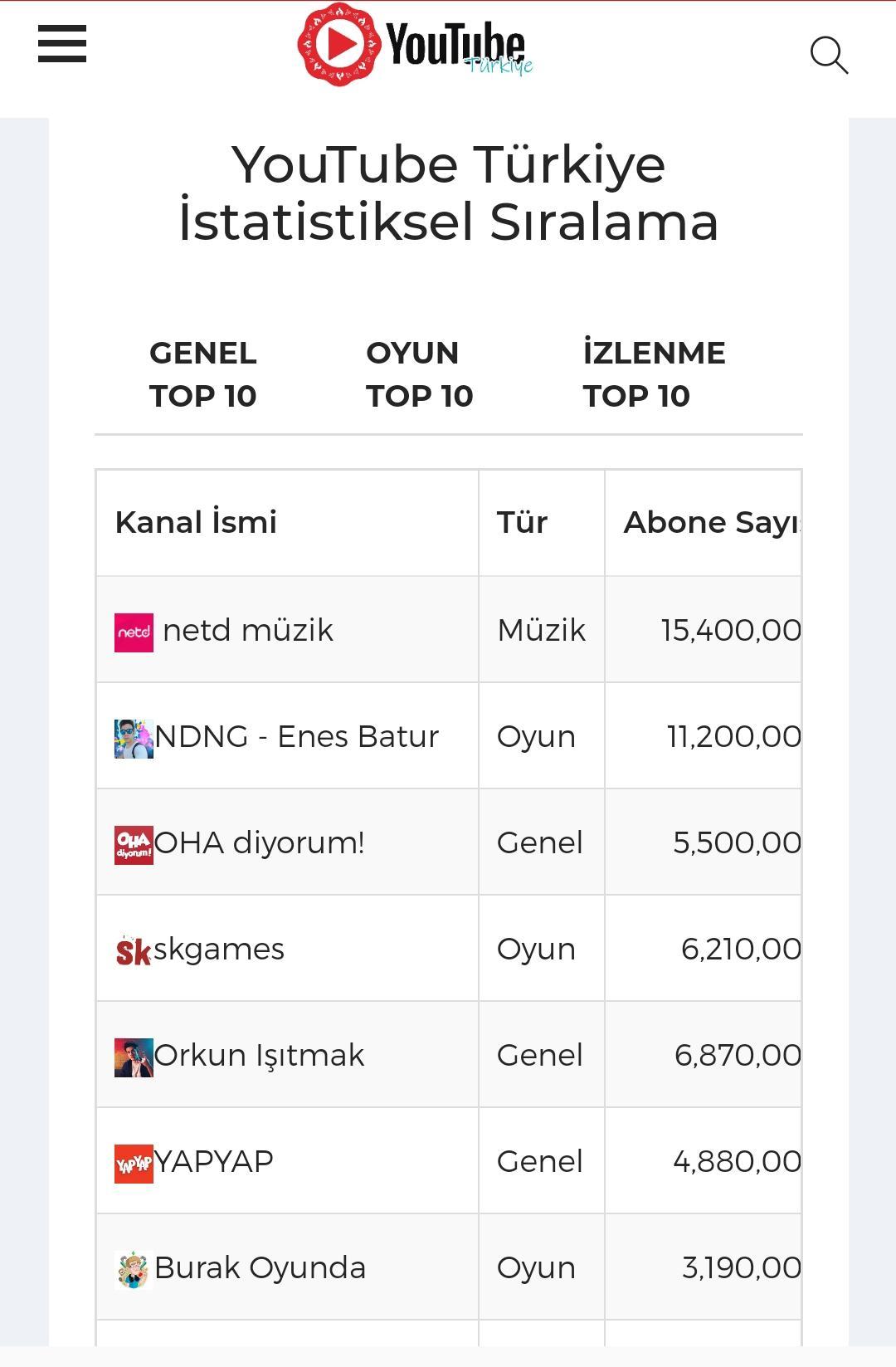This screenshot has height=1367, width=896.
Task: Click the YAPYAP channel icon
Action: (134, 1164)
